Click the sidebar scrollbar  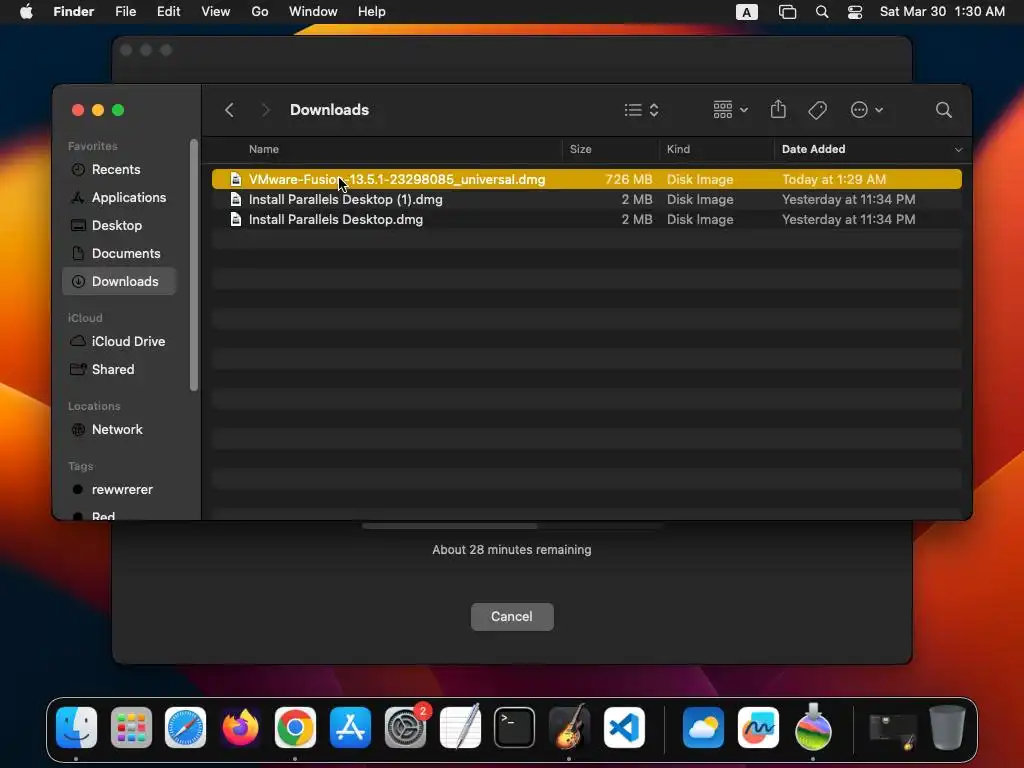click(193, 265)
